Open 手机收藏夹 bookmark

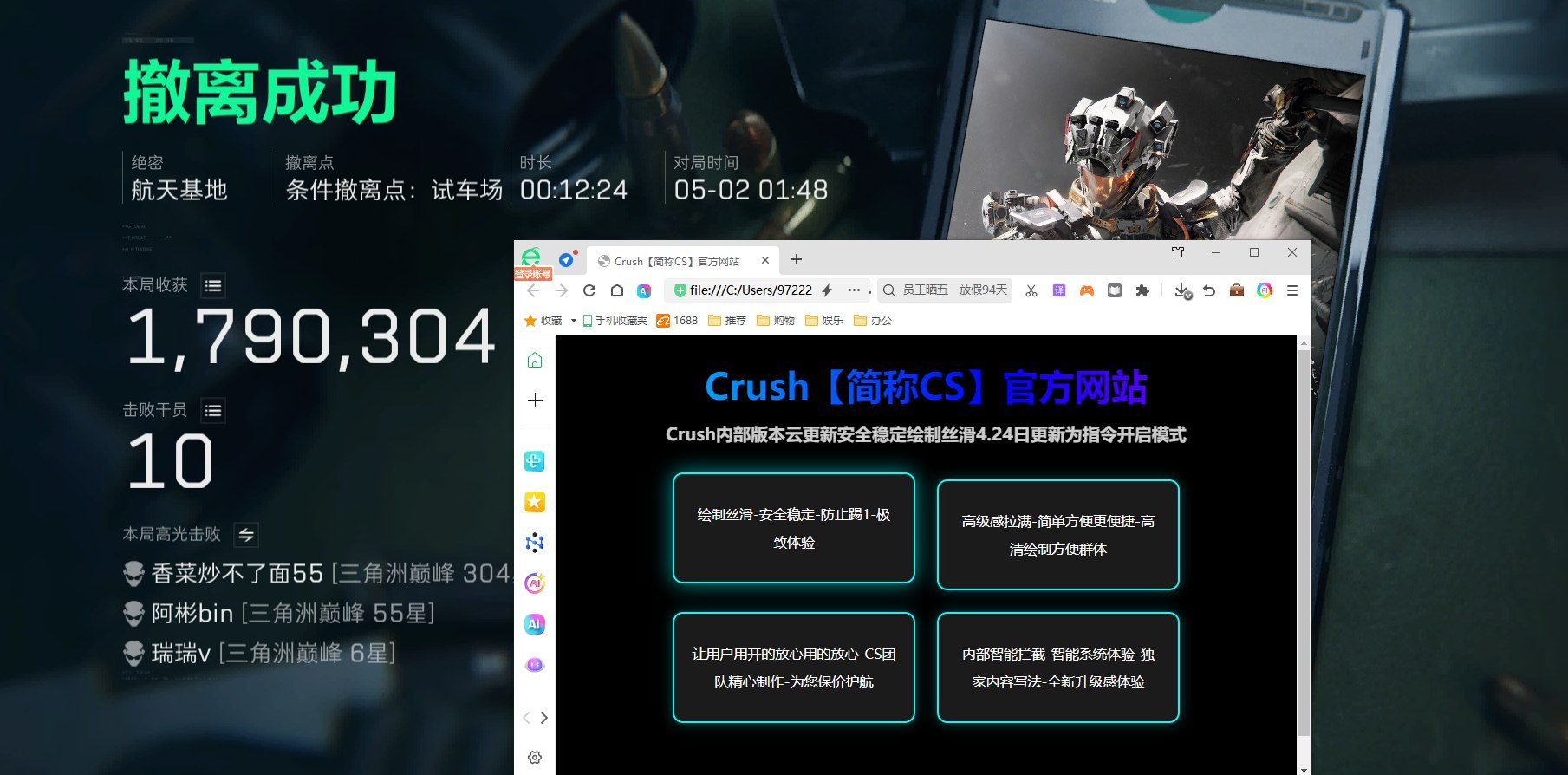[615, 321]
